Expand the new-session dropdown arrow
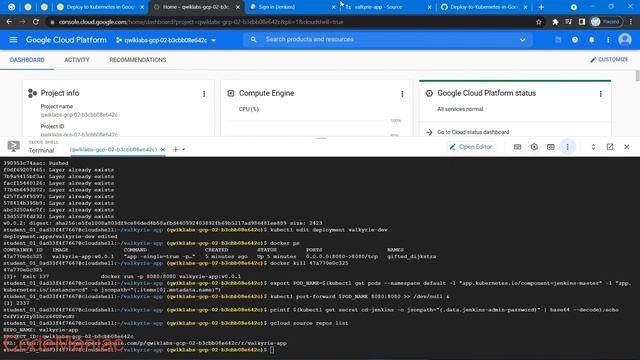640x360 pixels. point(184,149)
